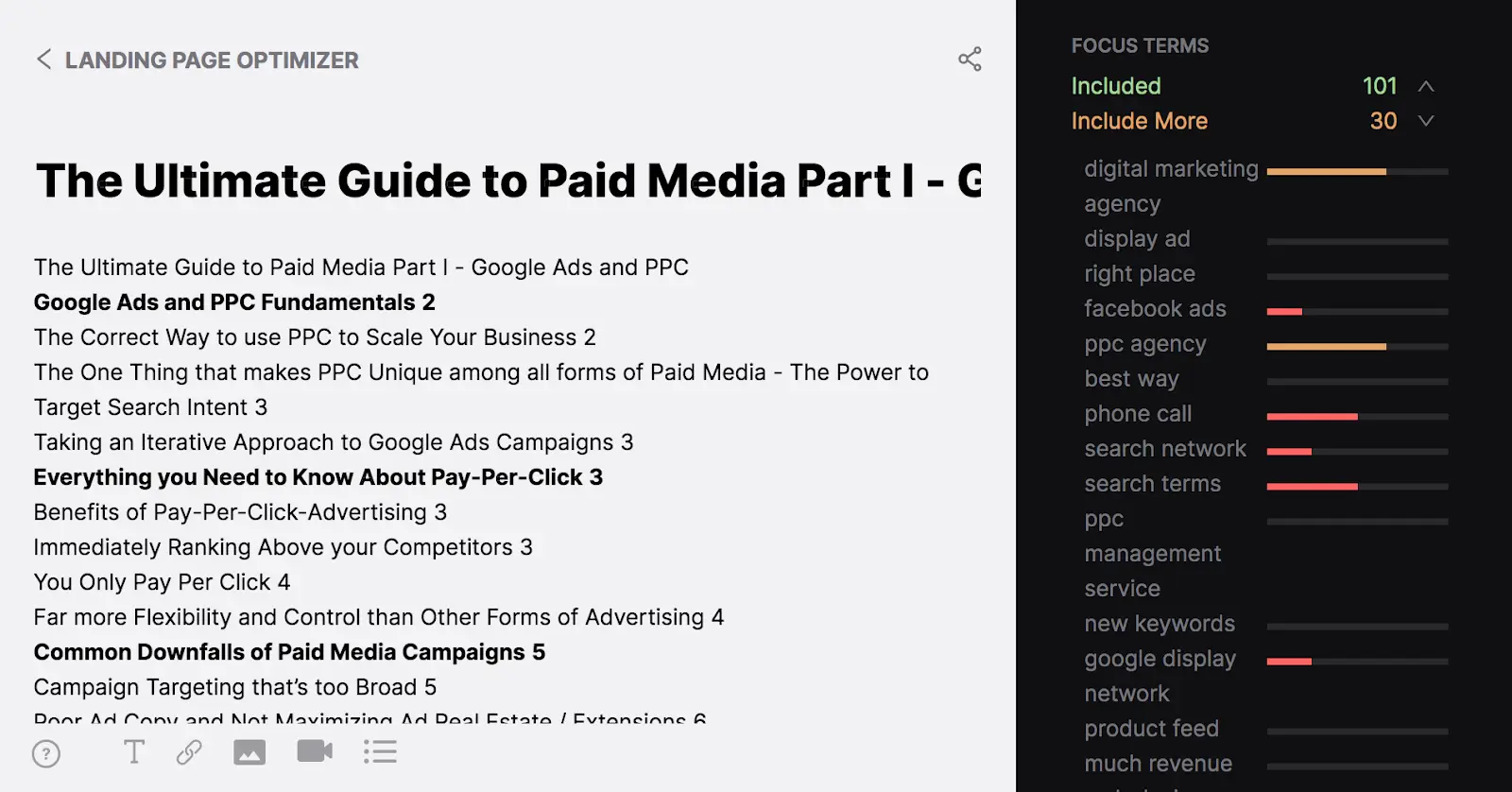1512x792 pixels.
Task: Insert a link using the chain icon
Action: tap(189, 752)
